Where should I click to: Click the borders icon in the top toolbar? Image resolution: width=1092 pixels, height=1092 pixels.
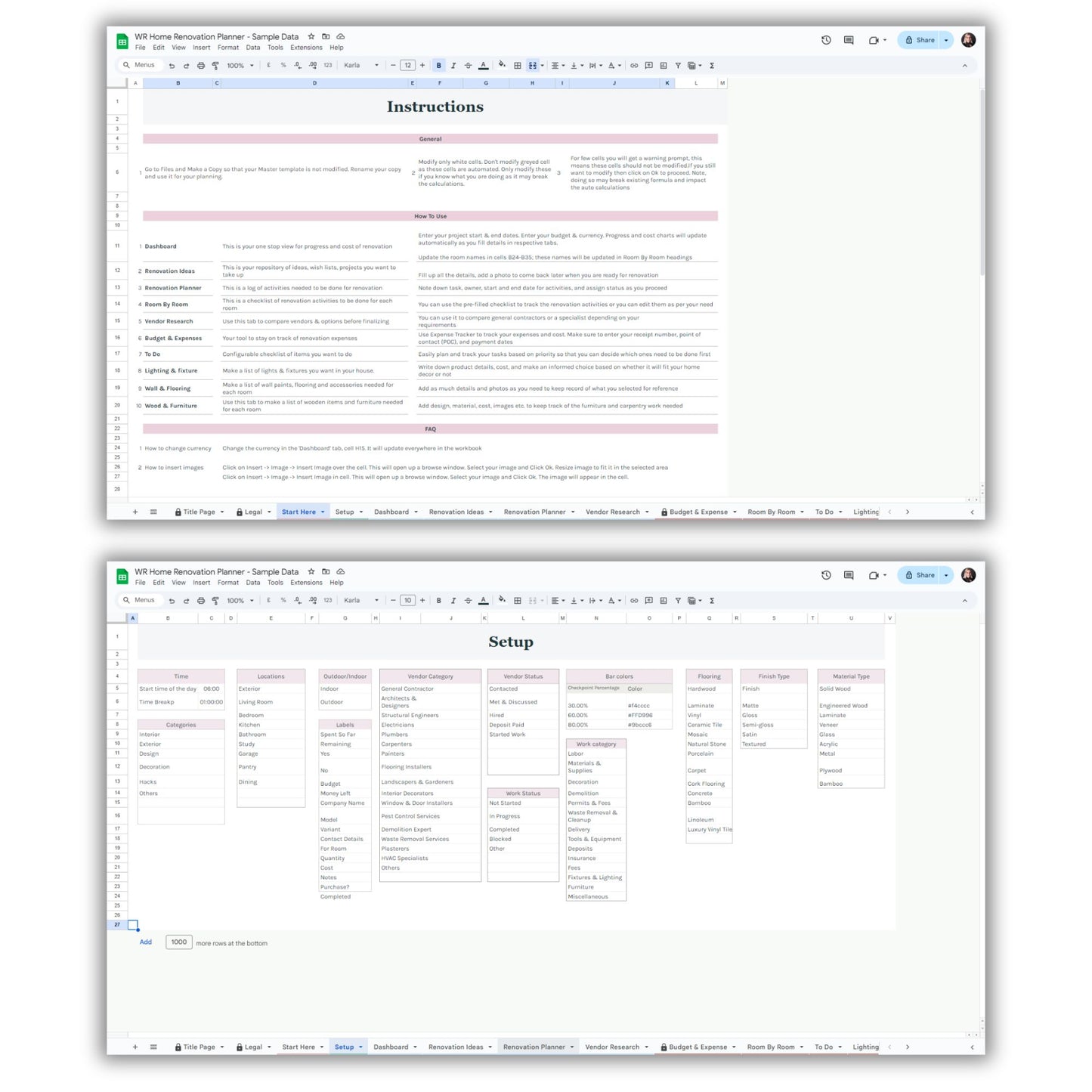pyautogui.click(x=518, y=66)
